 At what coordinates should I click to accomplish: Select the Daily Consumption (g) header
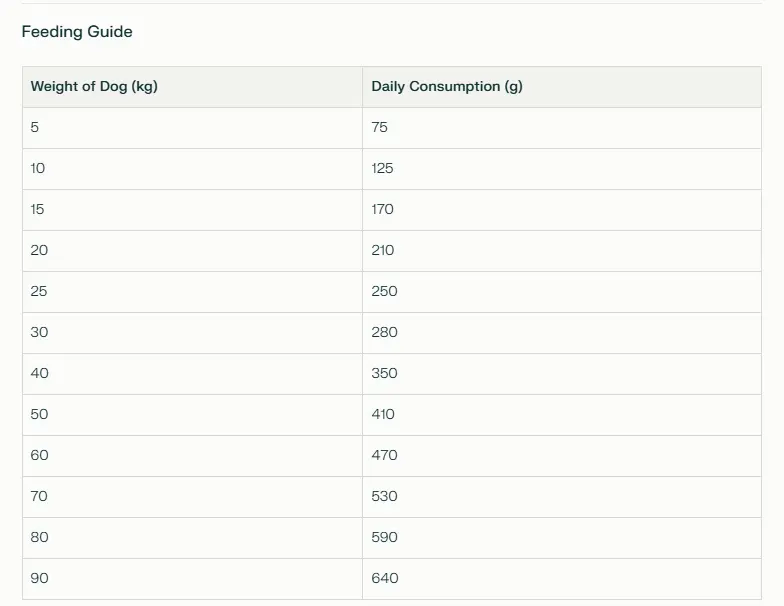(x=562, y=87)
